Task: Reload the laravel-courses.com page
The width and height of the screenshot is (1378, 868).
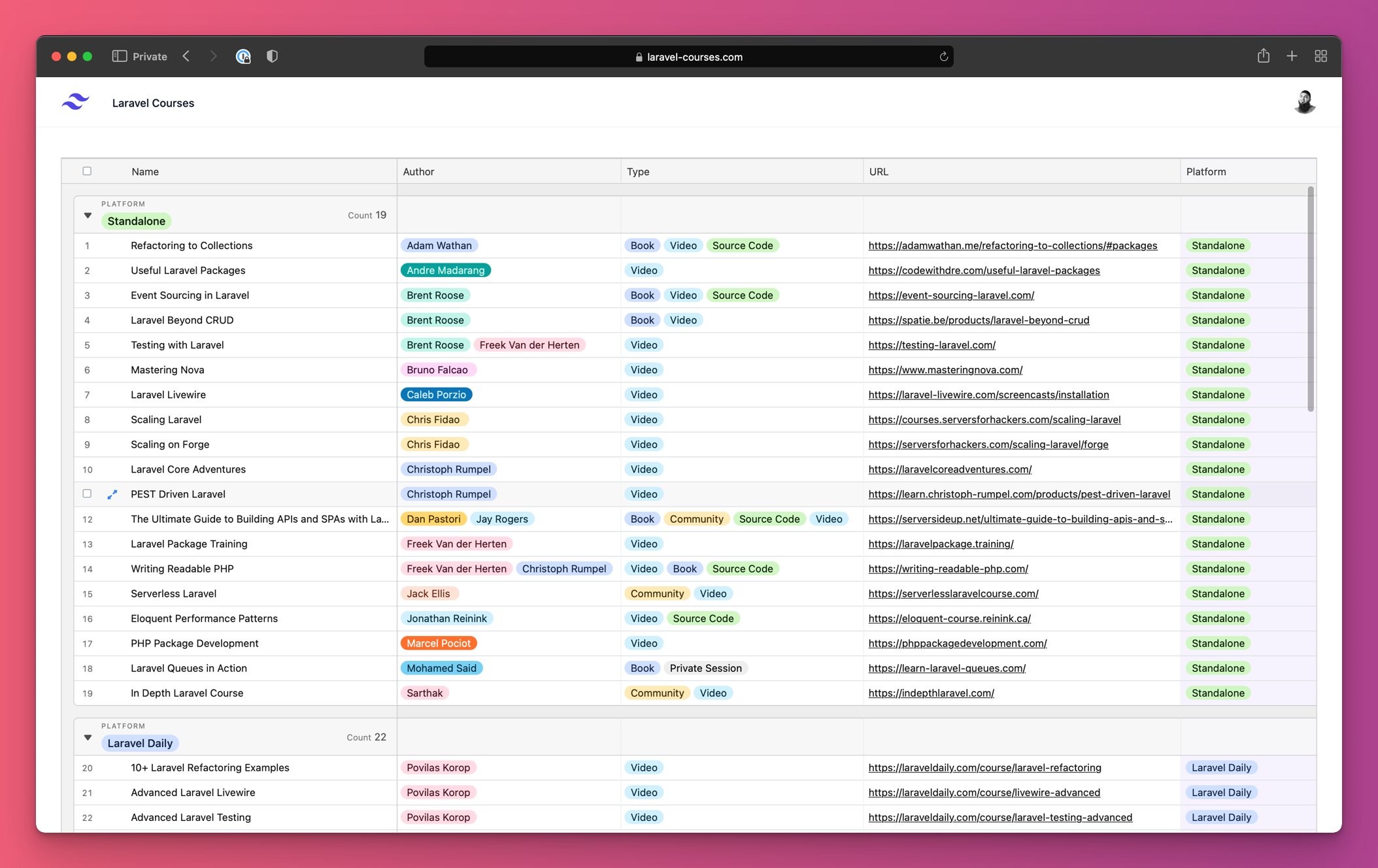Action: coord(943,57)
